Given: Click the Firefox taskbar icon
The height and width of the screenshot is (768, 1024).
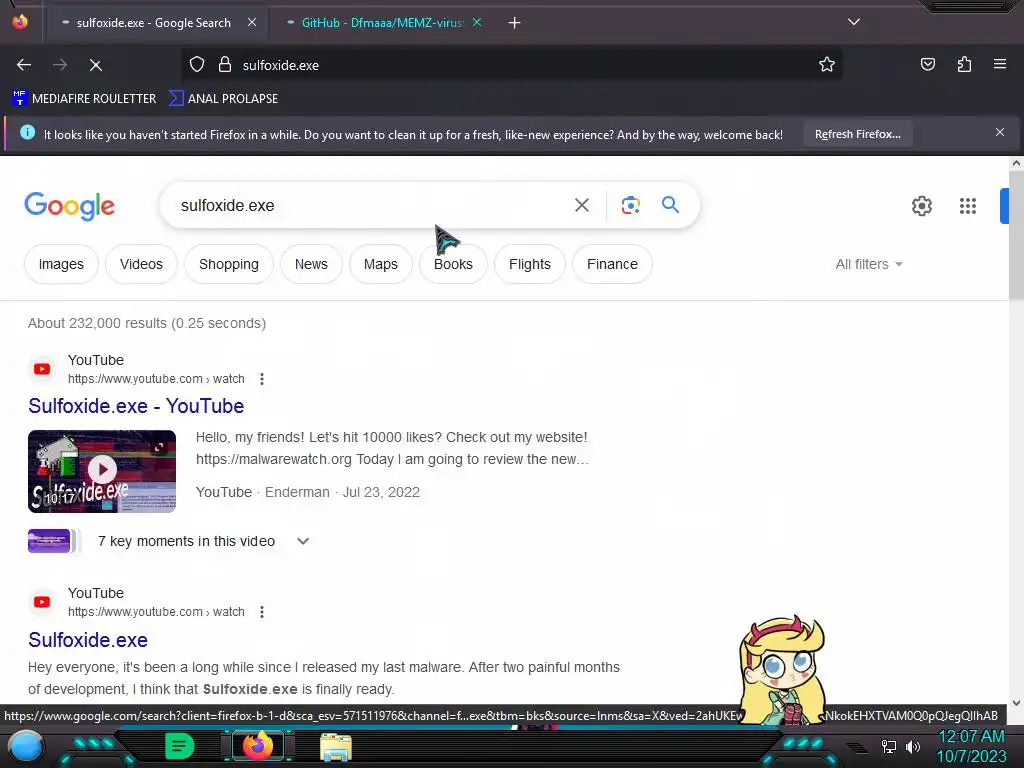Looking at the screenshot, I should pos(257,746).
